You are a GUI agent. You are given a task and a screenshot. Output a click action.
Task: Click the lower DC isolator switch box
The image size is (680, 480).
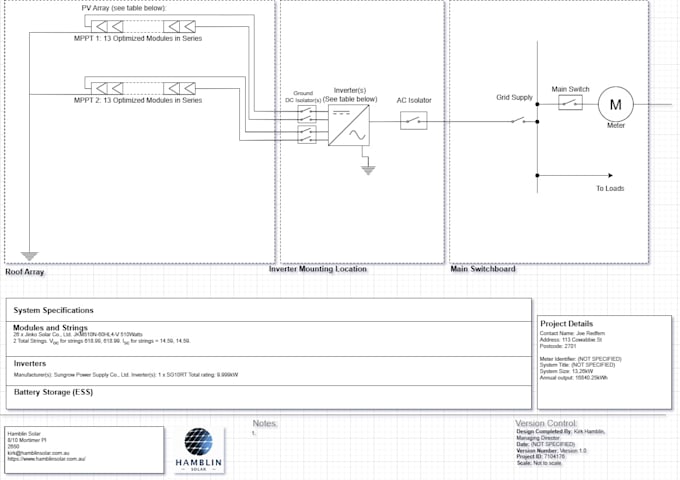(x=307, y=134)
